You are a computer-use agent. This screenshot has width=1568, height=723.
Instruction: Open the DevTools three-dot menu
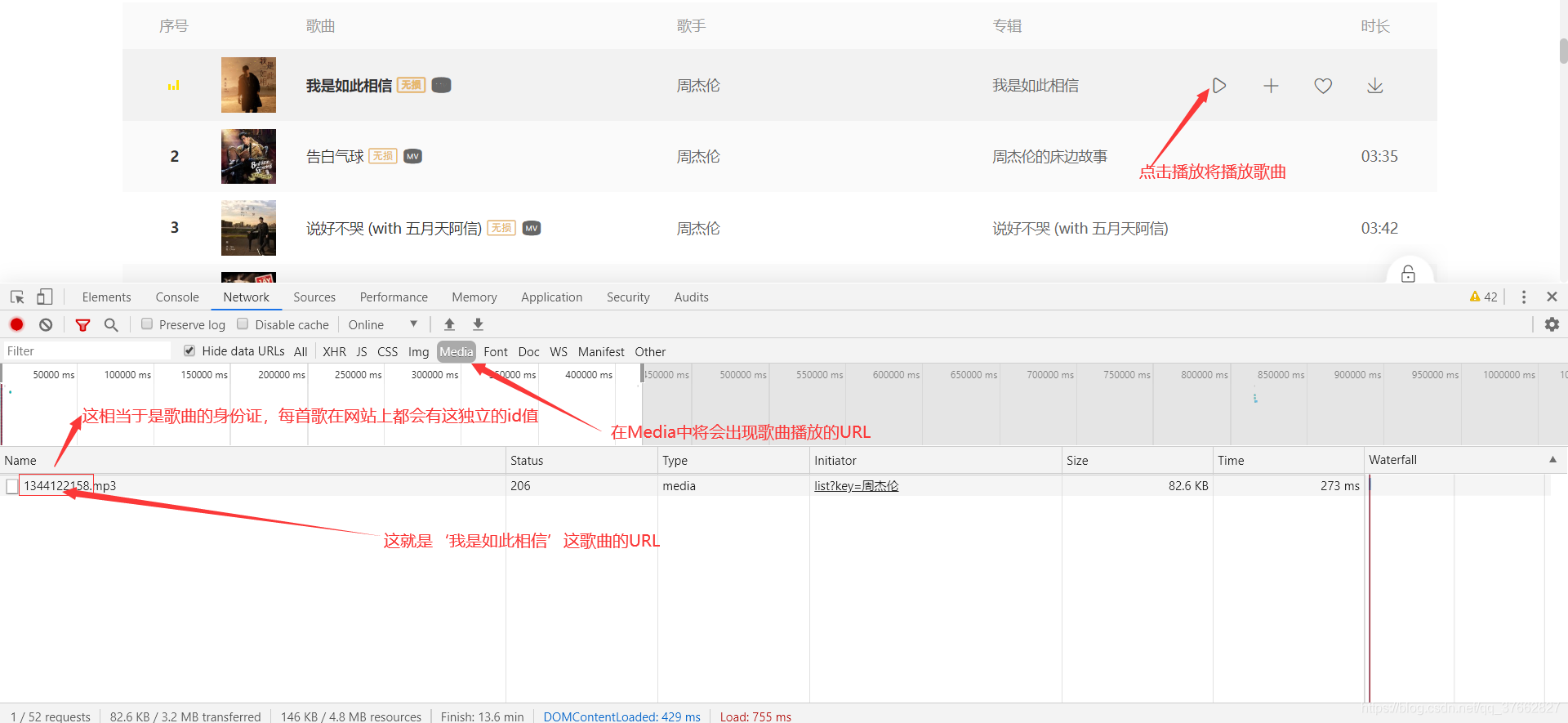1524,297
